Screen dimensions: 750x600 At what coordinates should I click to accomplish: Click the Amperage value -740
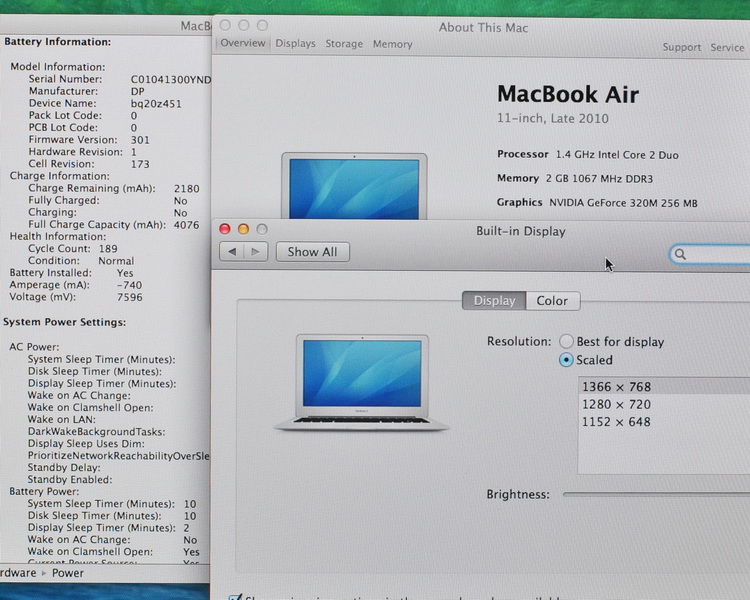[x=129, y=285]
